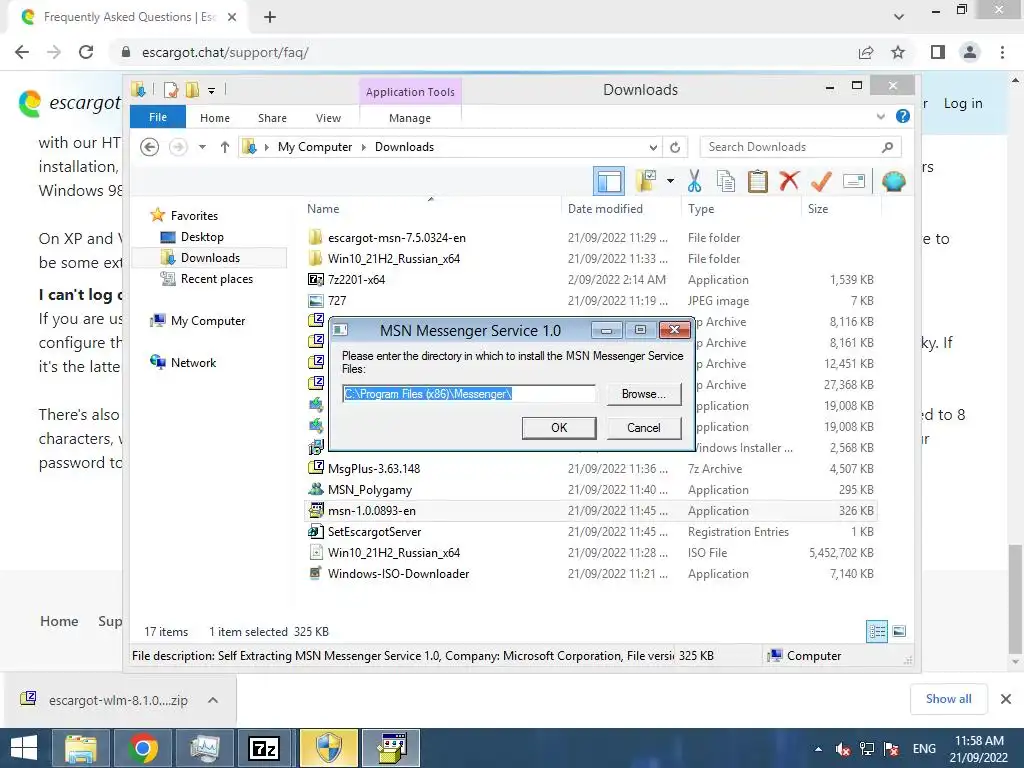Switch to the Share ribbon tab

coord(272,118)
